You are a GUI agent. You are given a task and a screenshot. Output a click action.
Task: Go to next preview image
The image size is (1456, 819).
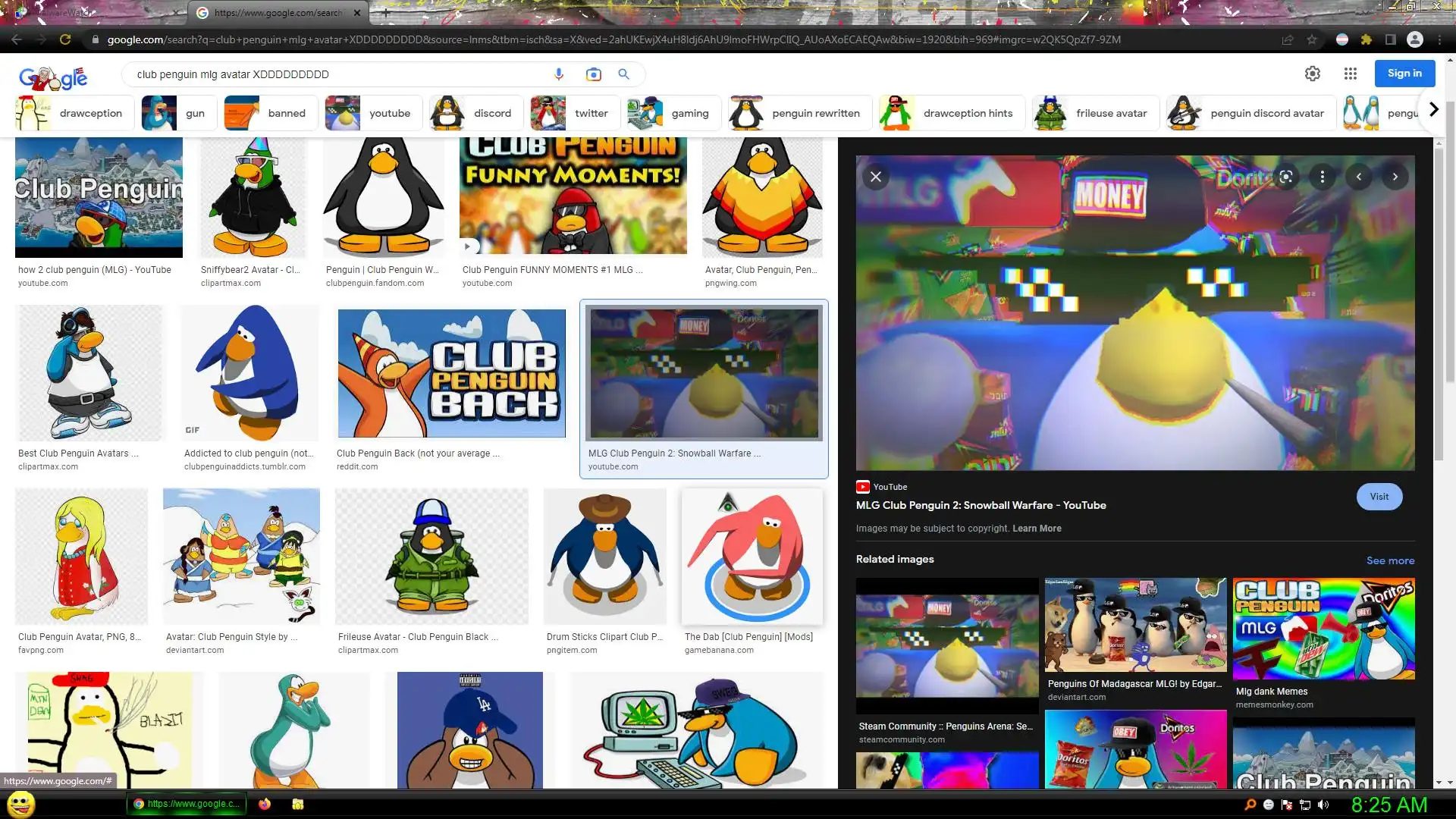pos(1395,177)
